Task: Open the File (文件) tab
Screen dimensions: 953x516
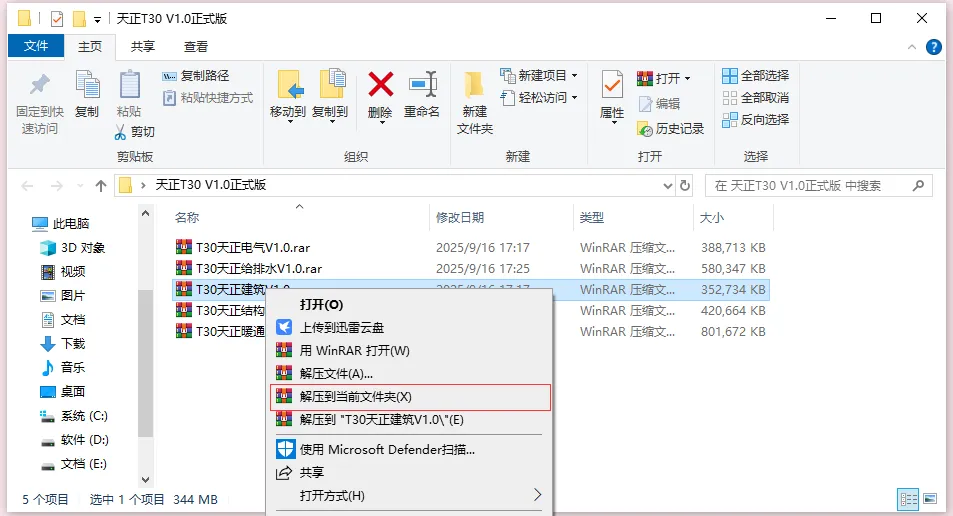Action: [36, 46]
